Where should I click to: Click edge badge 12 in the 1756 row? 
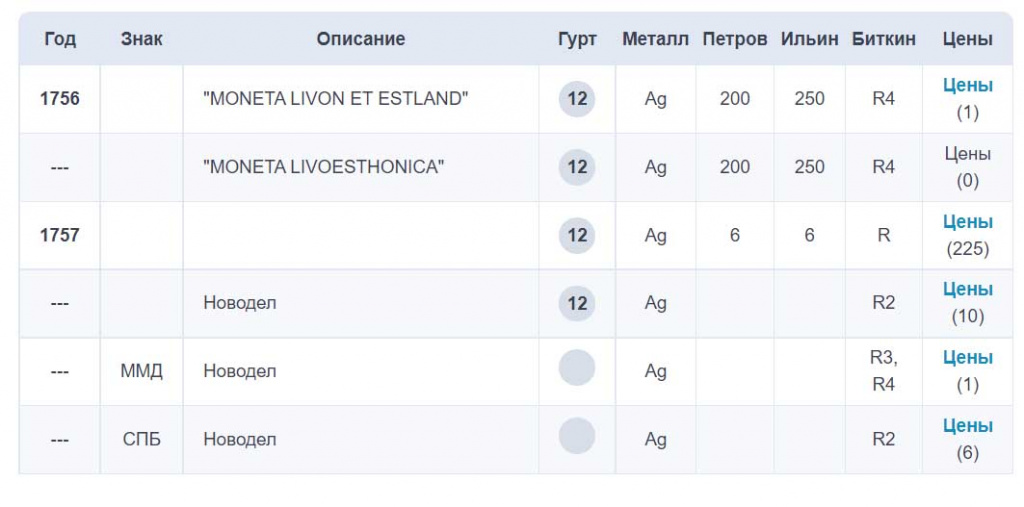[577, 99]
